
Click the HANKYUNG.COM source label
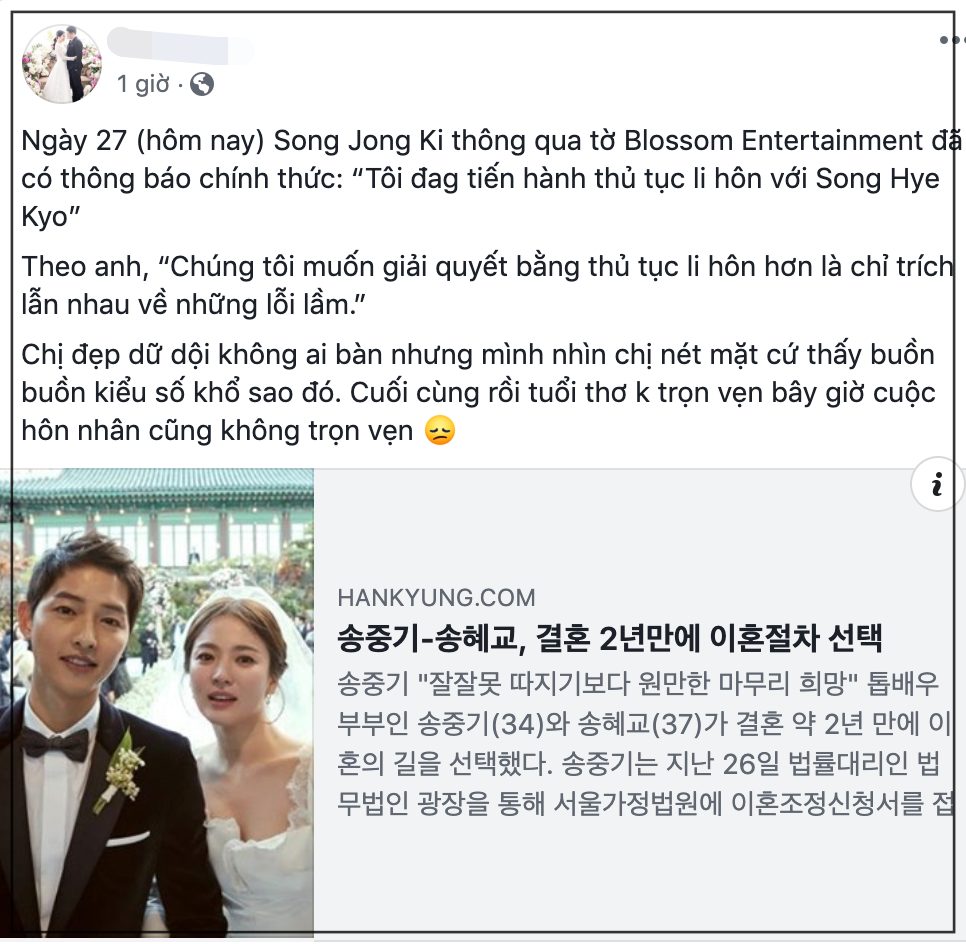pos(436,598)
